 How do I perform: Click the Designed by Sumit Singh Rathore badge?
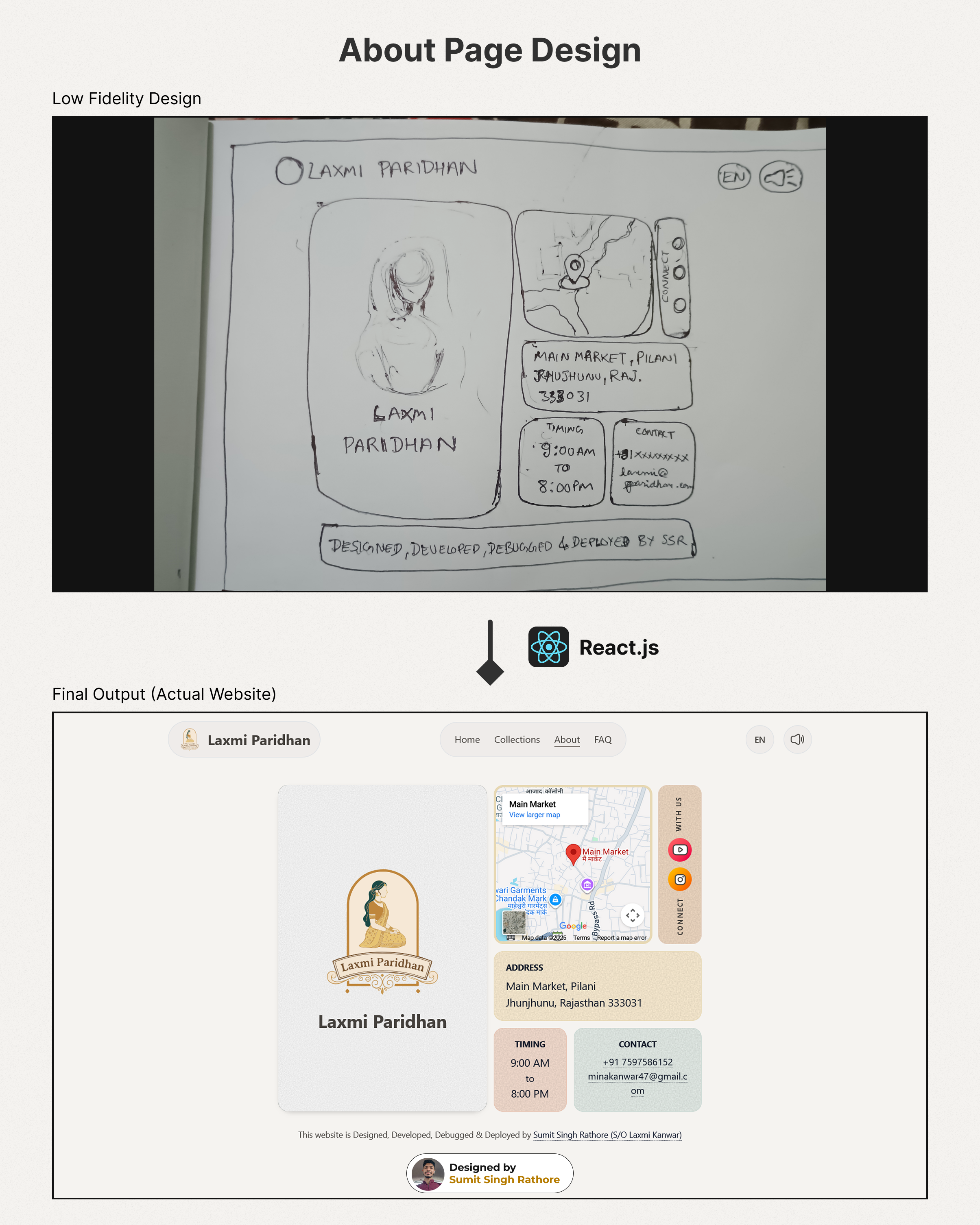pos(490,1173)
